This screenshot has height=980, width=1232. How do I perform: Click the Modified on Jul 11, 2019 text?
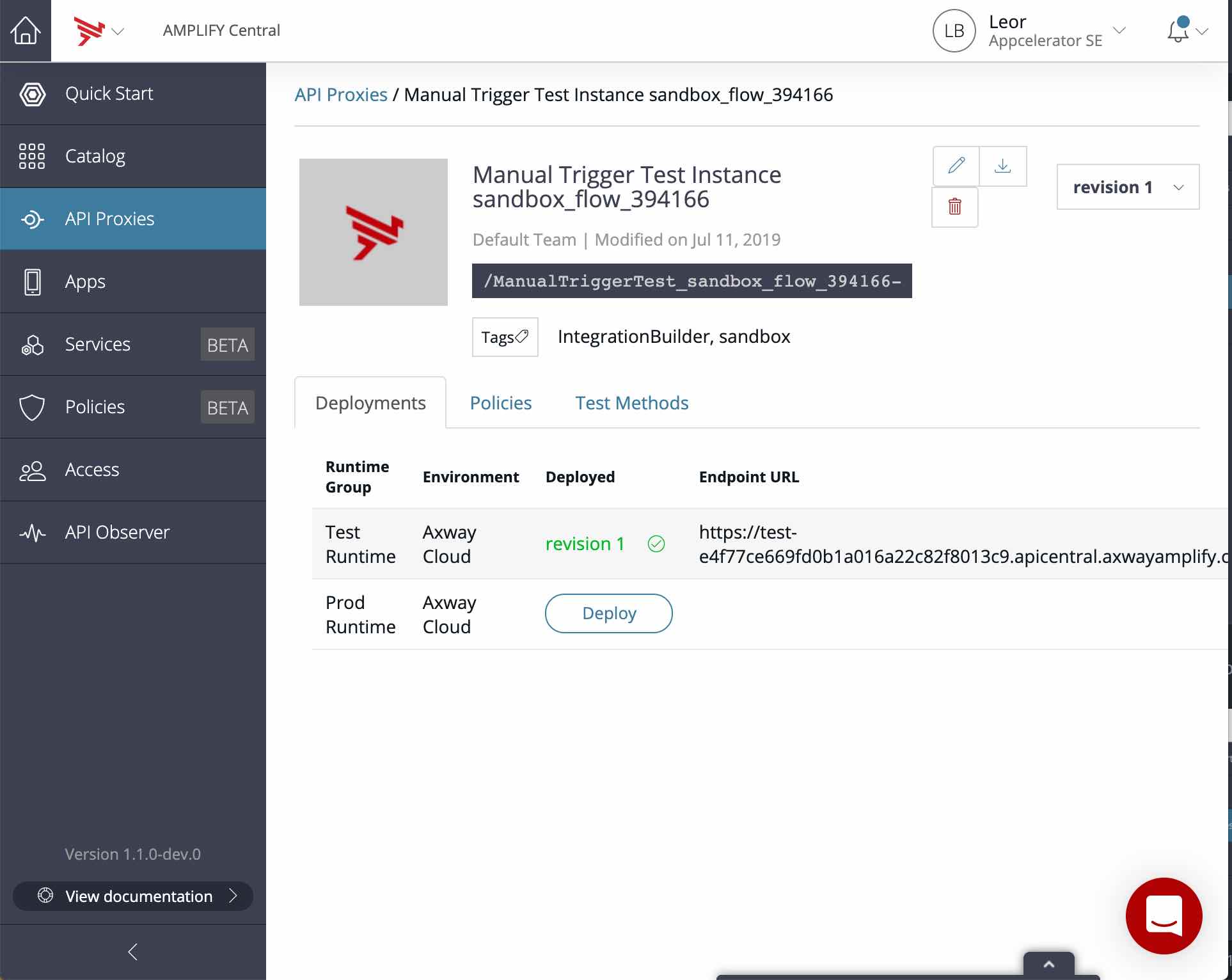(x=688, y=240)
